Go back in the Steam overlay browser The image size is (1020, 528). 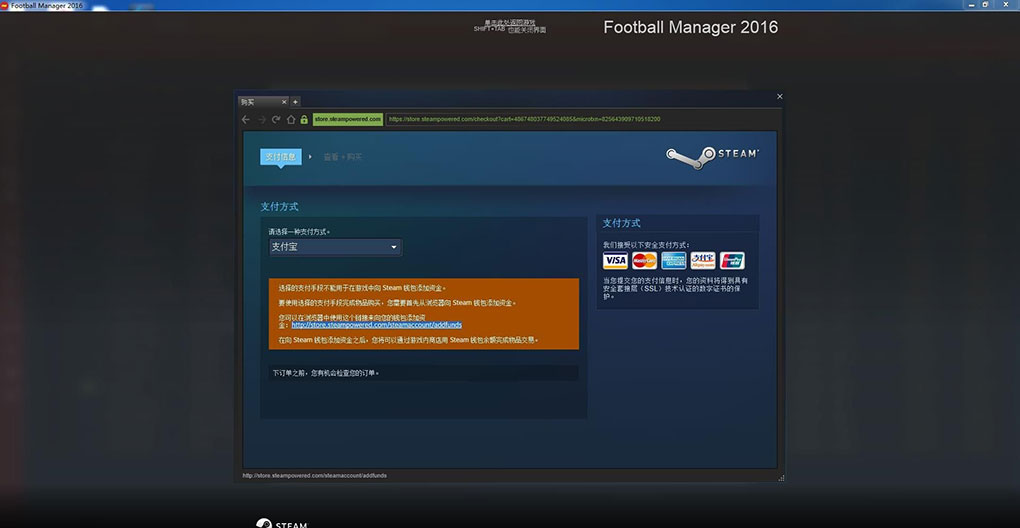tap(245, 120)
